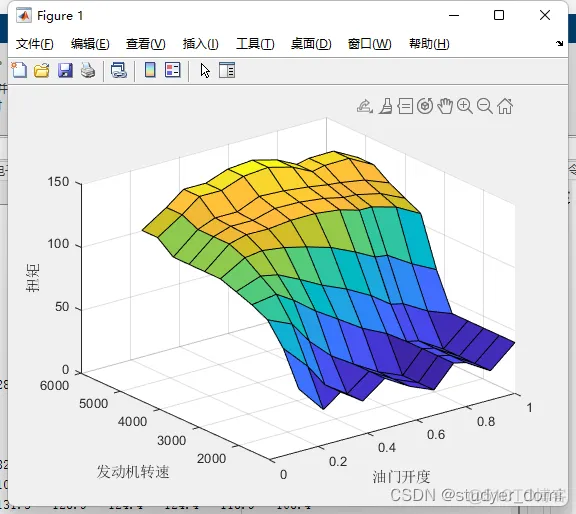Insert a colorbar from the toolbar
The width and height of the screenshot is (576, 514).
point(150,70)
